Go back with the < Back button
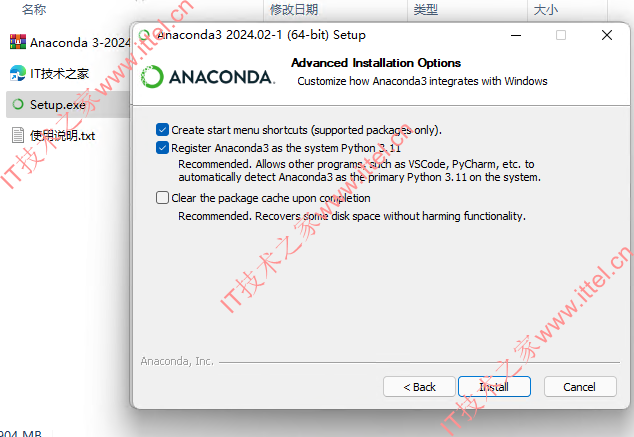Image resolution: width=634 pixels, height=437 pixels. [x=419, y=387]
